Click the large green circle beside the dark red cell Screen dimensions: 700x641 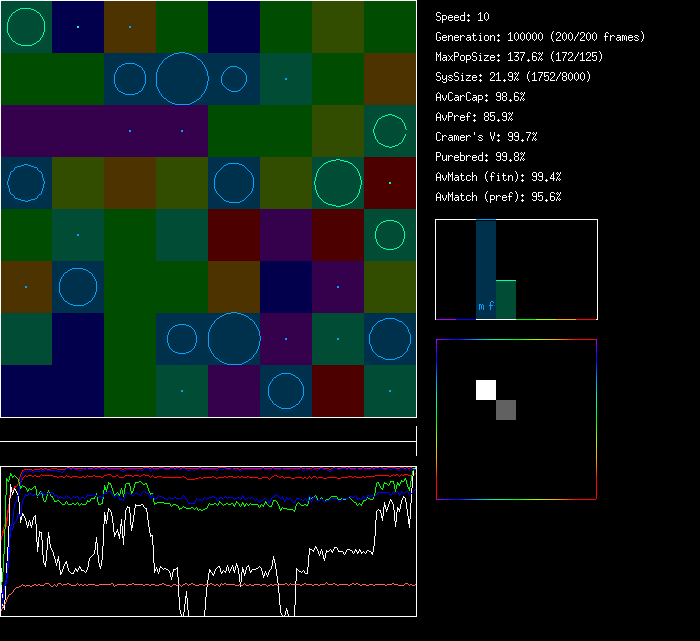(338, 183)
